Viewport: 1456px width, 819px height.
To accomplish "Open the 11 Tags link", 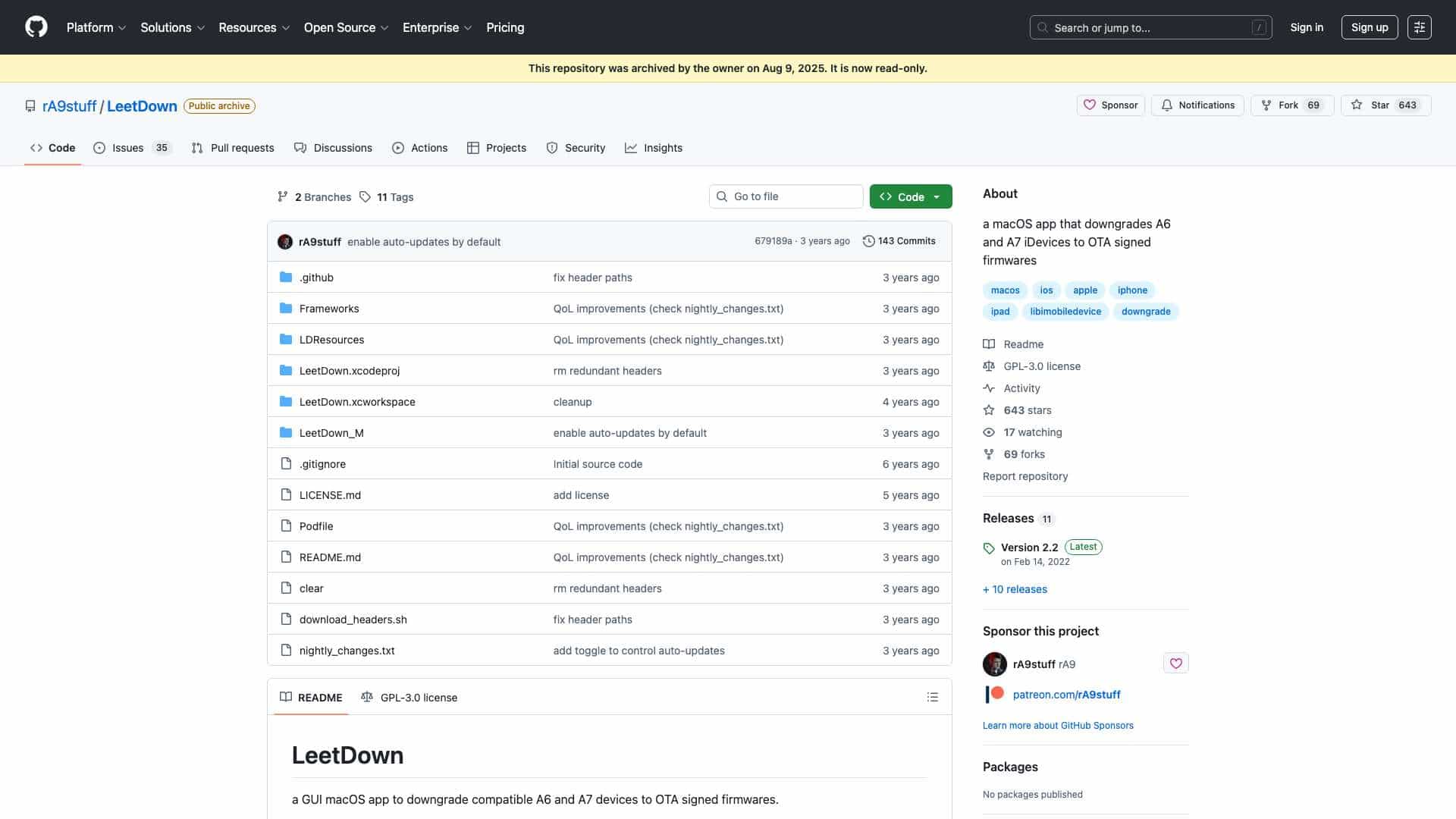I will [x=387, y=197].
